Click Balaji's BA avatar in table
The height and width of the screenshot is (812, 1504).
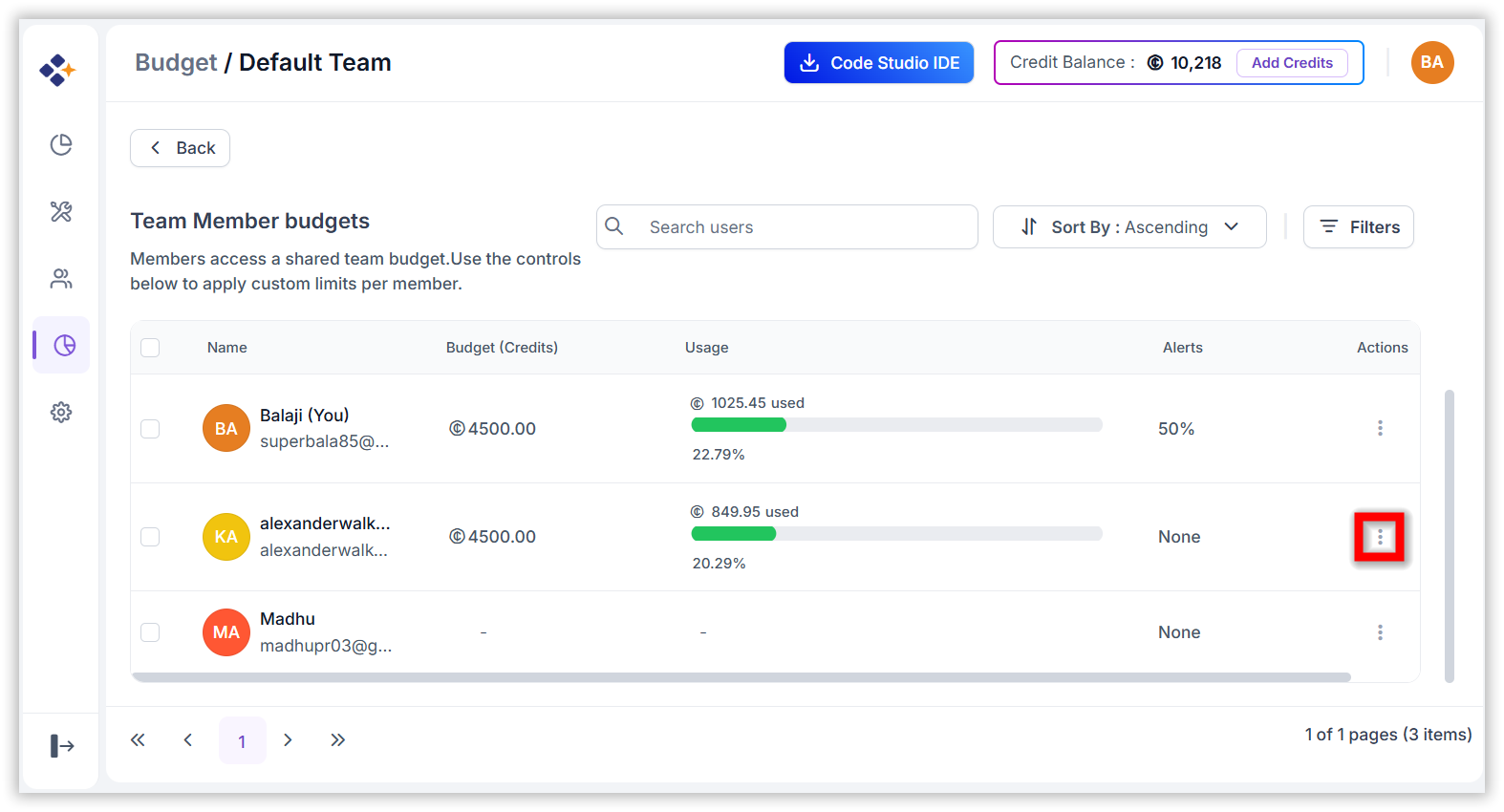(x=226, y=428)
